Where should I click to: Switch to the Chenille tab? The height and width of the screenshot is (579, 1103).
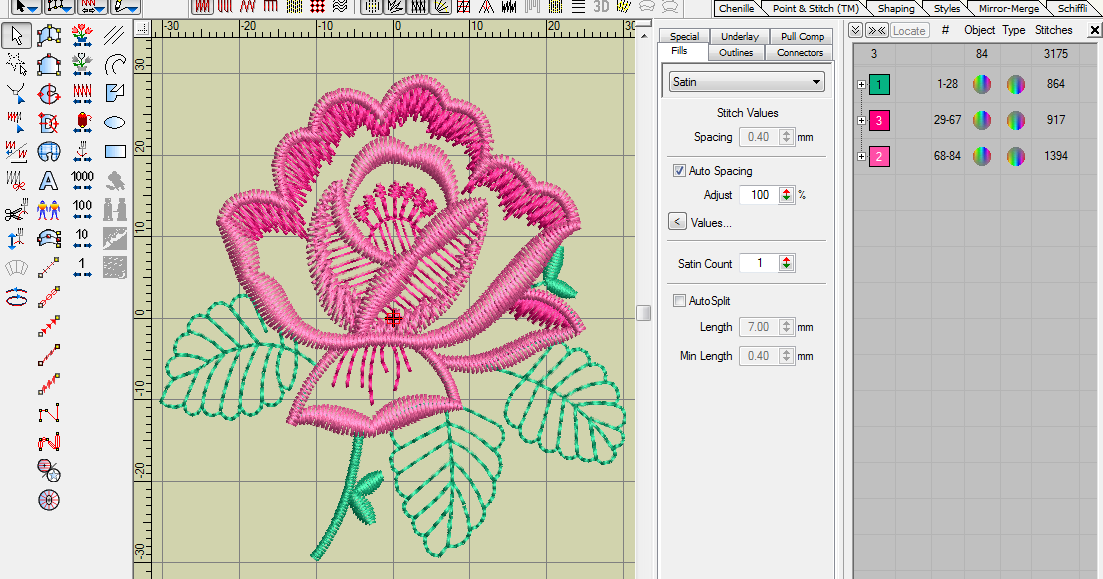tap(737, 8)
